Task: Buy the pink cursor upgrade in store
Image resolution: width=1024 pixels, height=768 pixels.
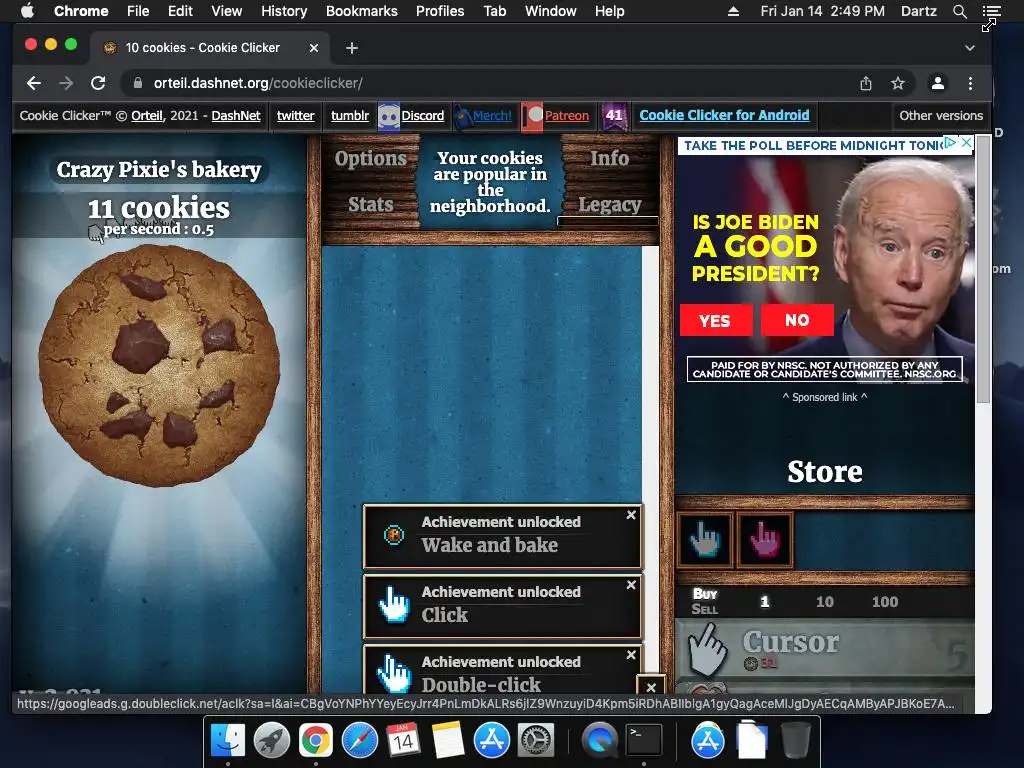Action: click(x=765, y=539)
